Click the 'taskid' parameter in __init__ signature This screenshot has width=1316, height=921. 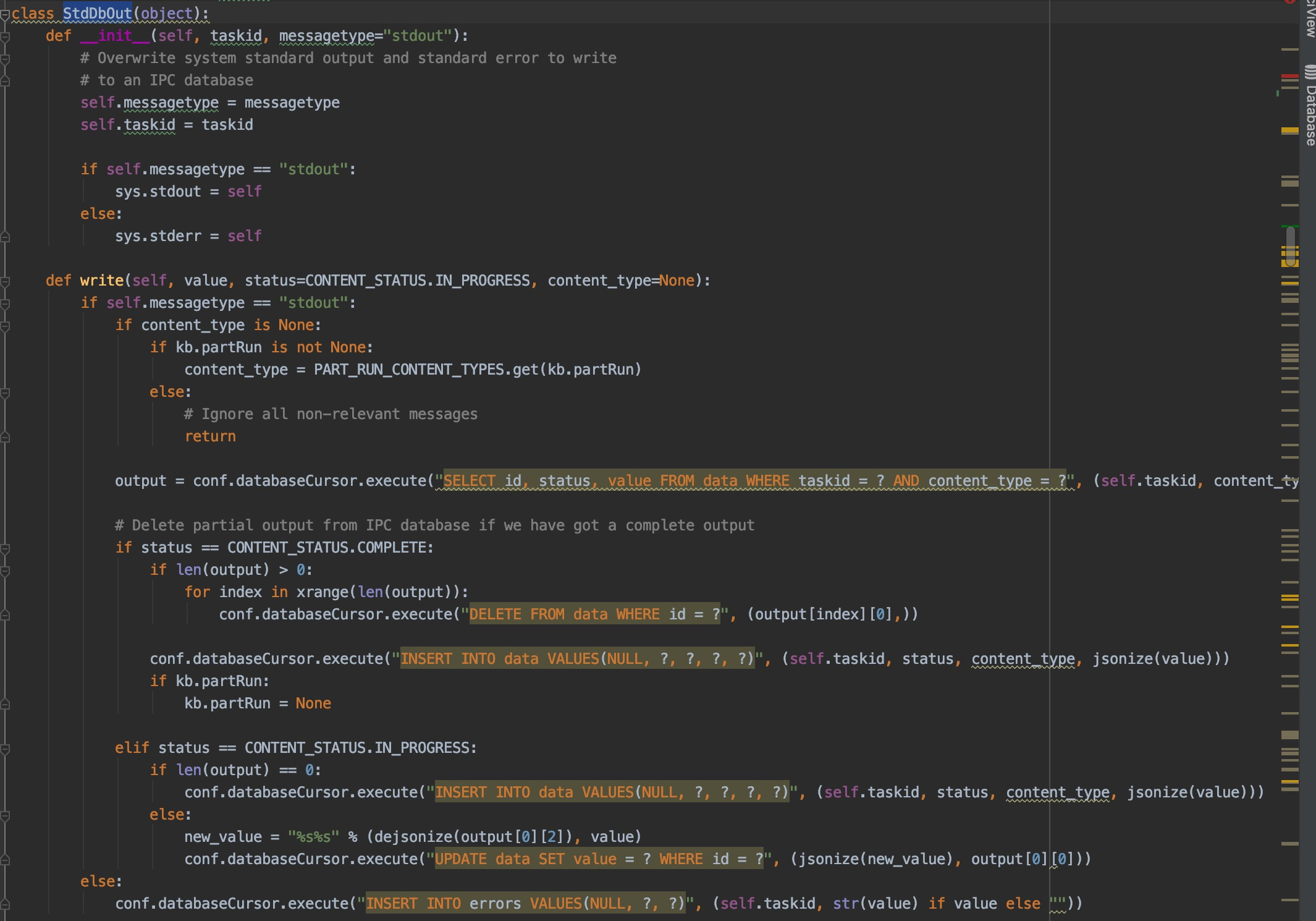pos(236,36)
